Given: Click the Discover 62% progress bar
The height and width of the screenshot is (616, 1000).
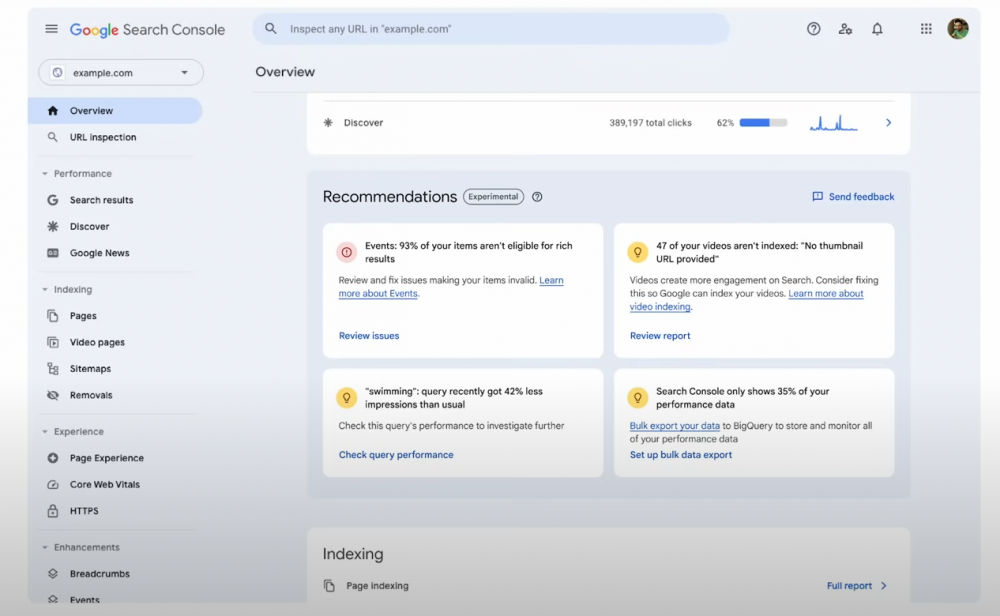Looking at the screenshot, I should coord(763,122).
